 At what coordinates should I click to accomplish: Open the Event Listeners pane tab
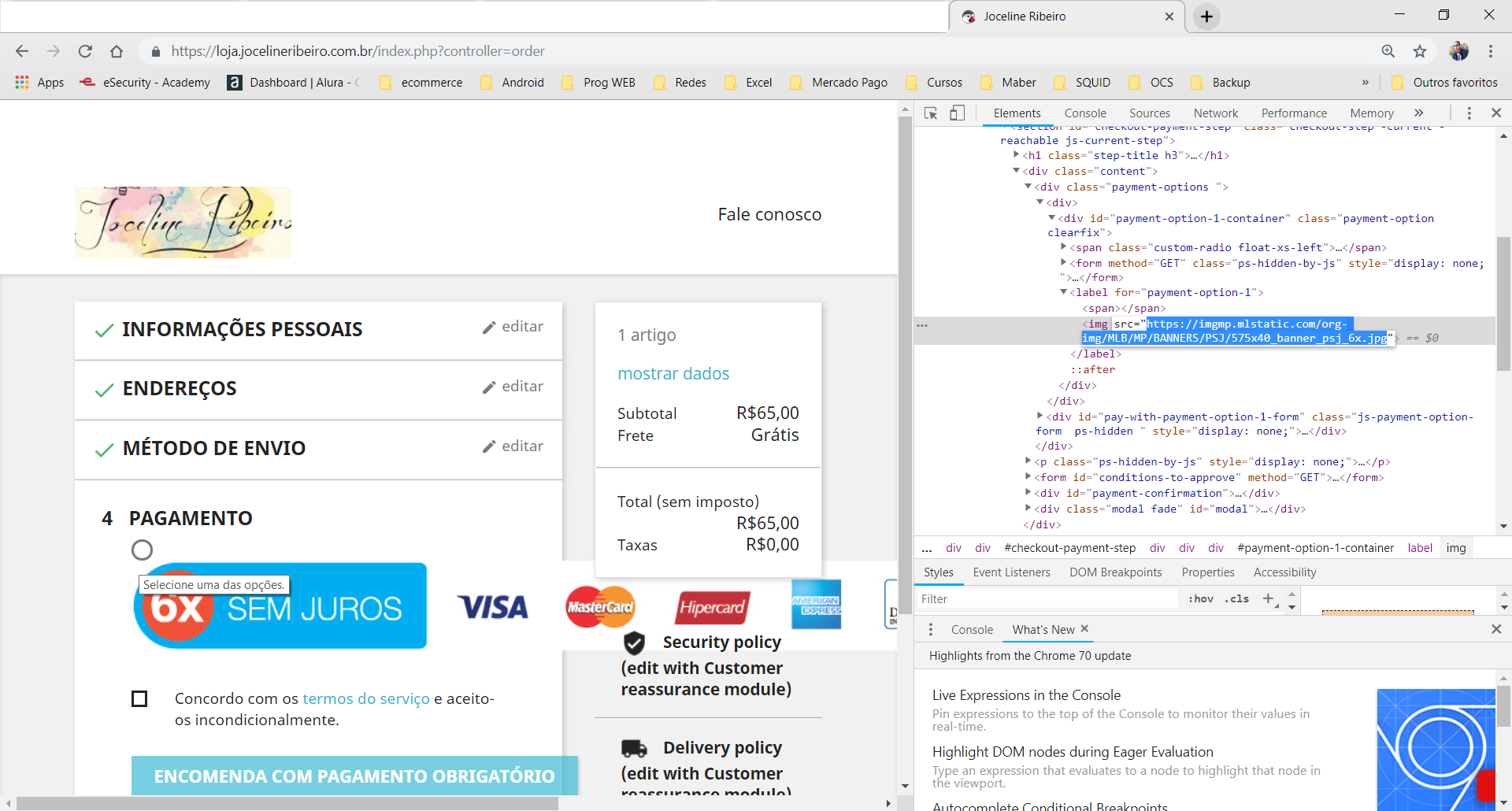[1012, 572]
